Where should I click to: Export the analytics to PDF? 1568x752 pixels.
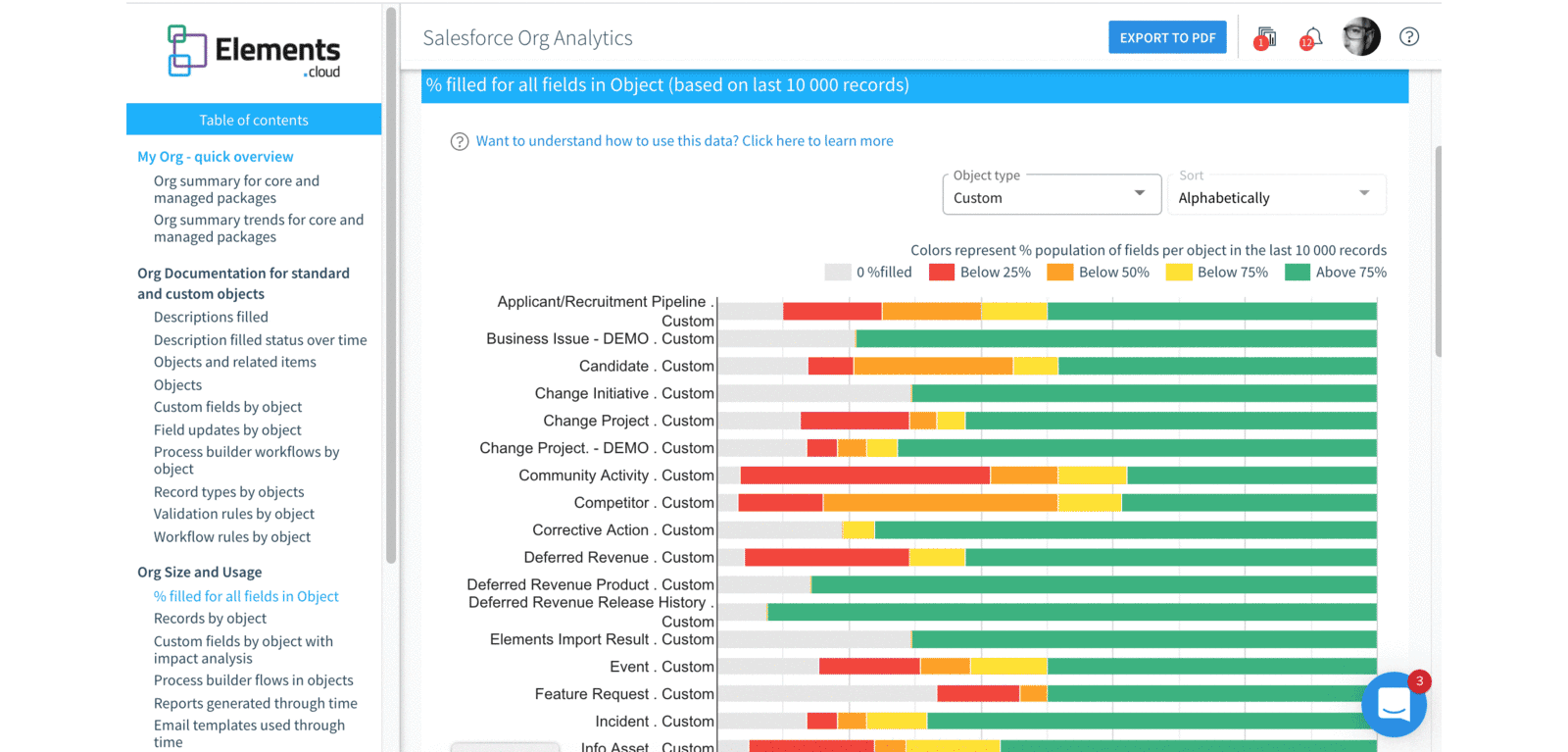pyautogui.click(x=1167, y=37)
